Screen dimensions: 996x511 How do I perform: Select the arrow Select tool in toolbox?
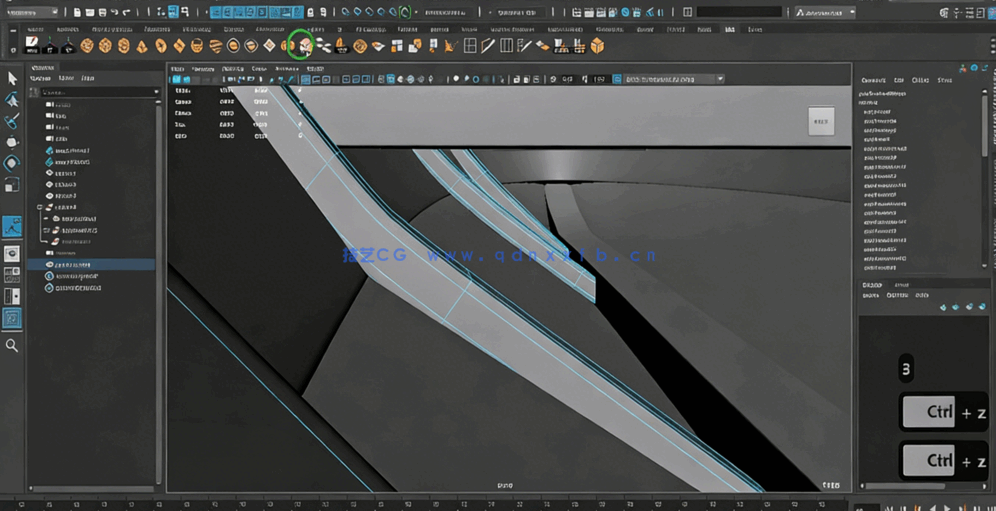[12, 78]
